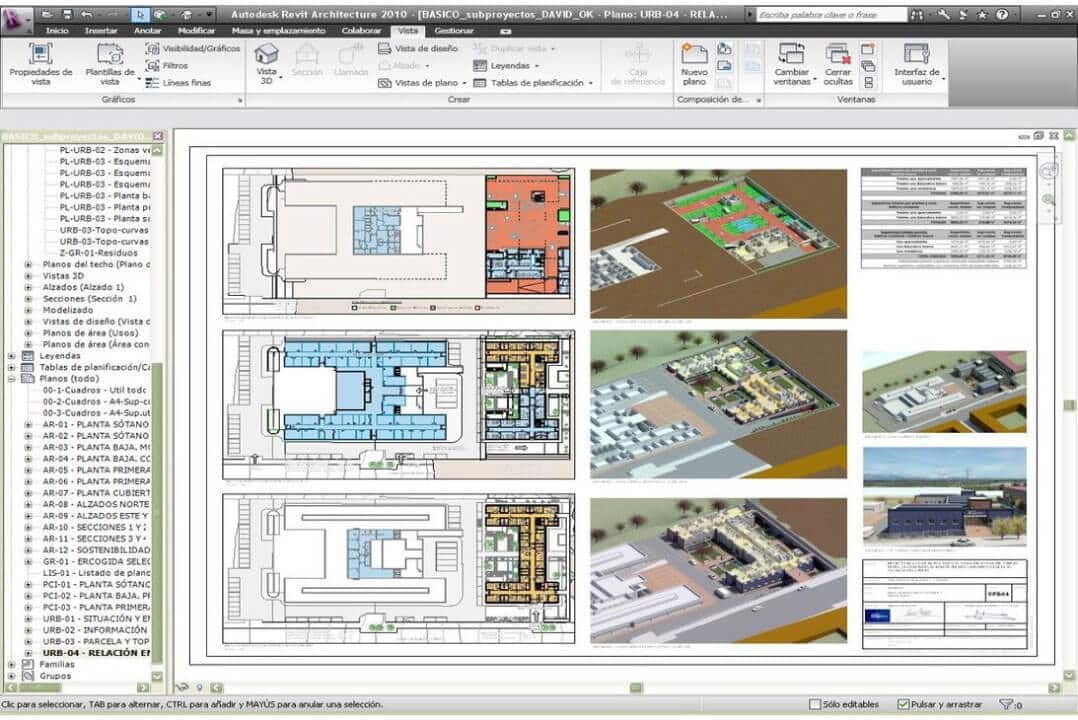Select AR-08 - ALZADOS NORTE sheet

pos(96,505)
